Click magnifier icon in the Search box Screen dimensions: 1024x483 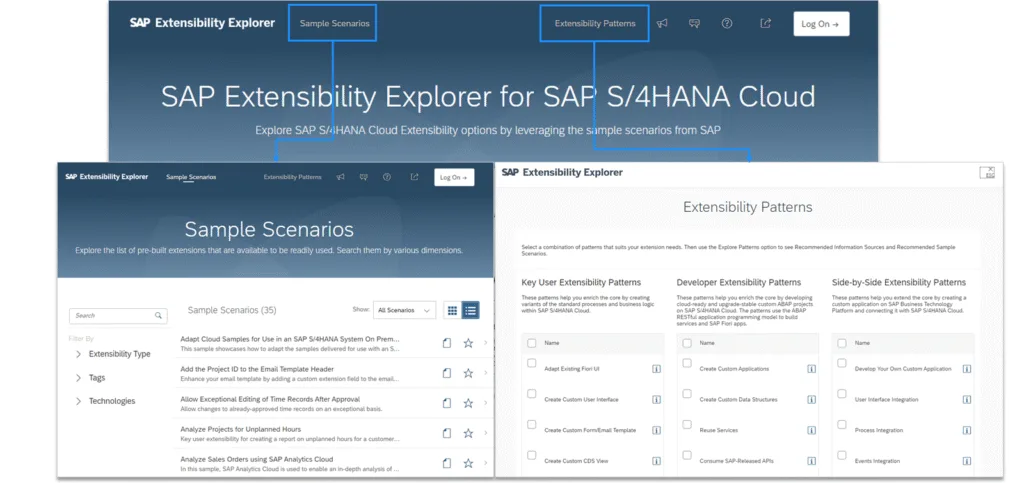tap(158, 316)
